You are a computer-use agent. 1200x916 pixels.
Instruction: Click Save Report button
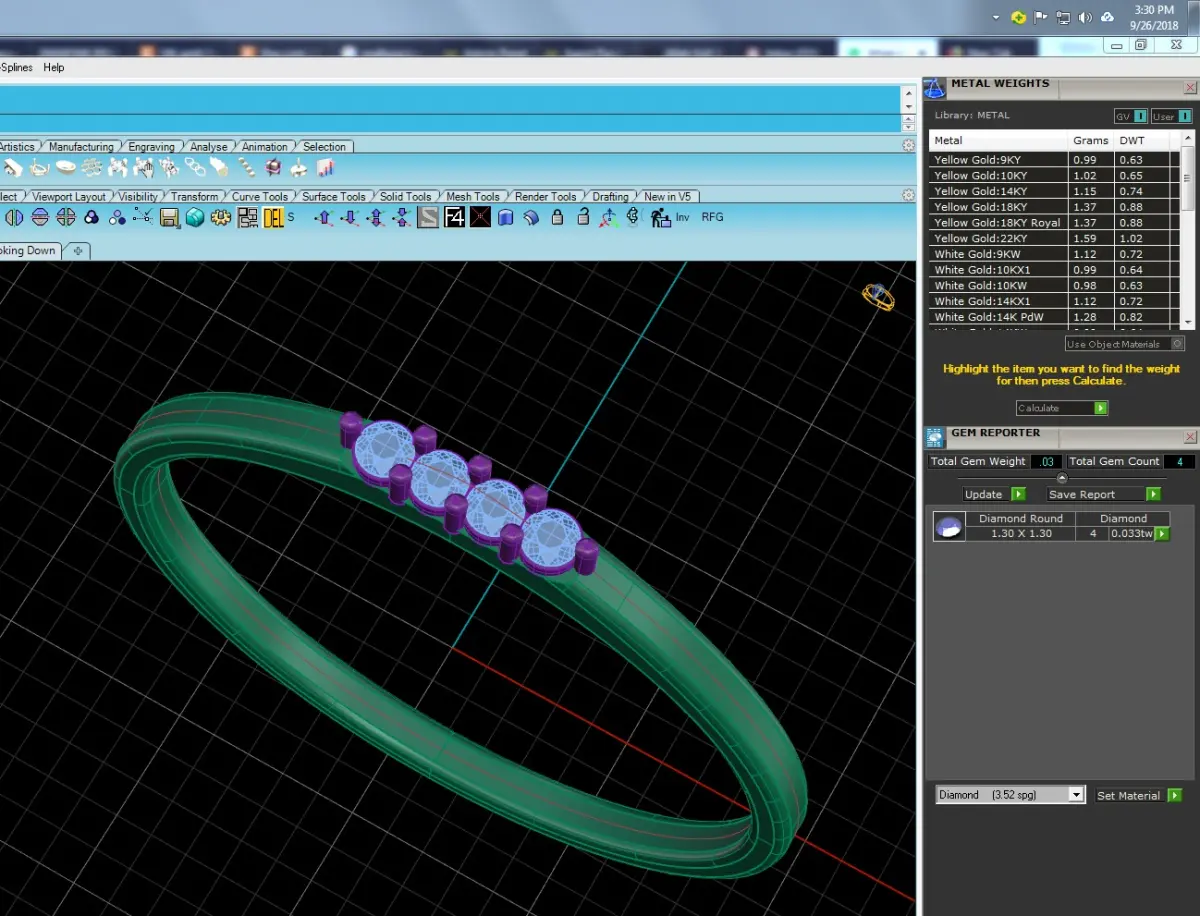pyautogui.click(x=1103, y=494)
